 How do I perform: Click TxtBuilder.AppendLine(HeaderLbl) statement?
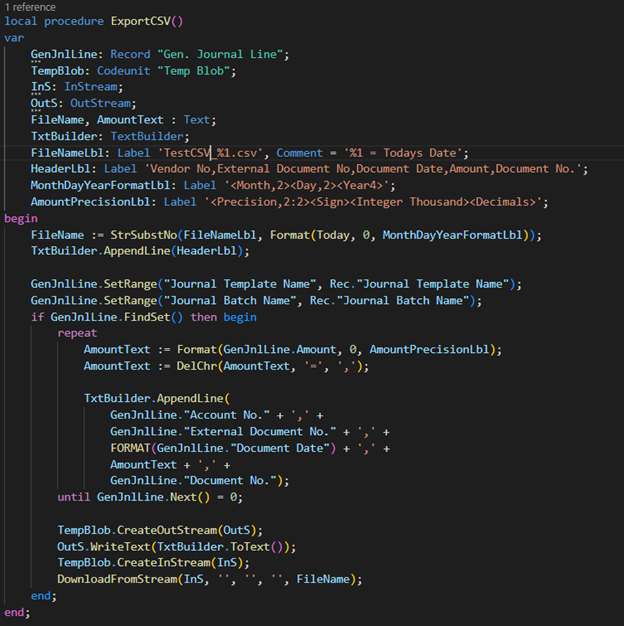(140, 251)
